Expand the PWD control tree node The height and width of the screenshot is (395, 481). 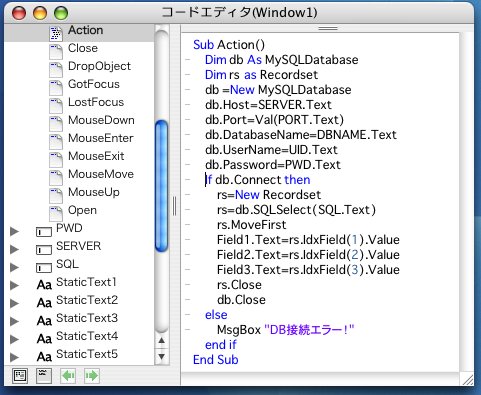pyautogui.click(x=14, y=231)
